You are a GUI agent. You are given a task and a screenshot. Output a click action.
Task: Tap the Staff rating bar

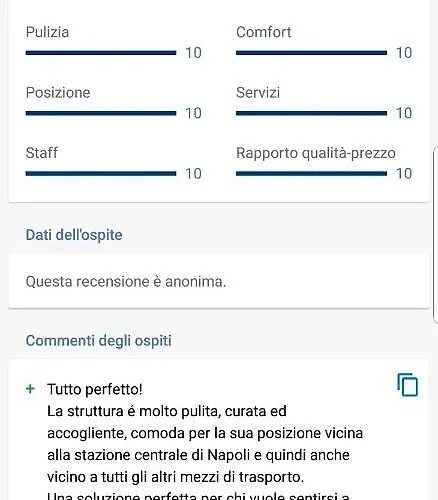tap(101, 173)
